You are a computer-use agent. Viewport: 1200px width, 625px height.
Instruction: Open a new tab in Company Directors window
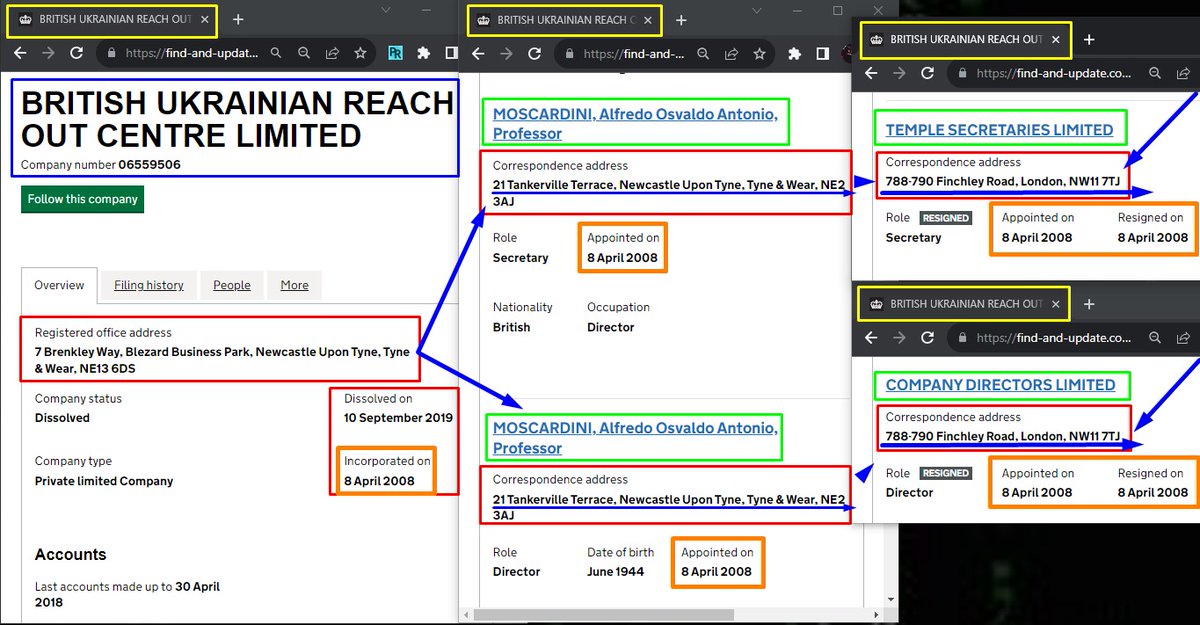(x=1089, y=304)
